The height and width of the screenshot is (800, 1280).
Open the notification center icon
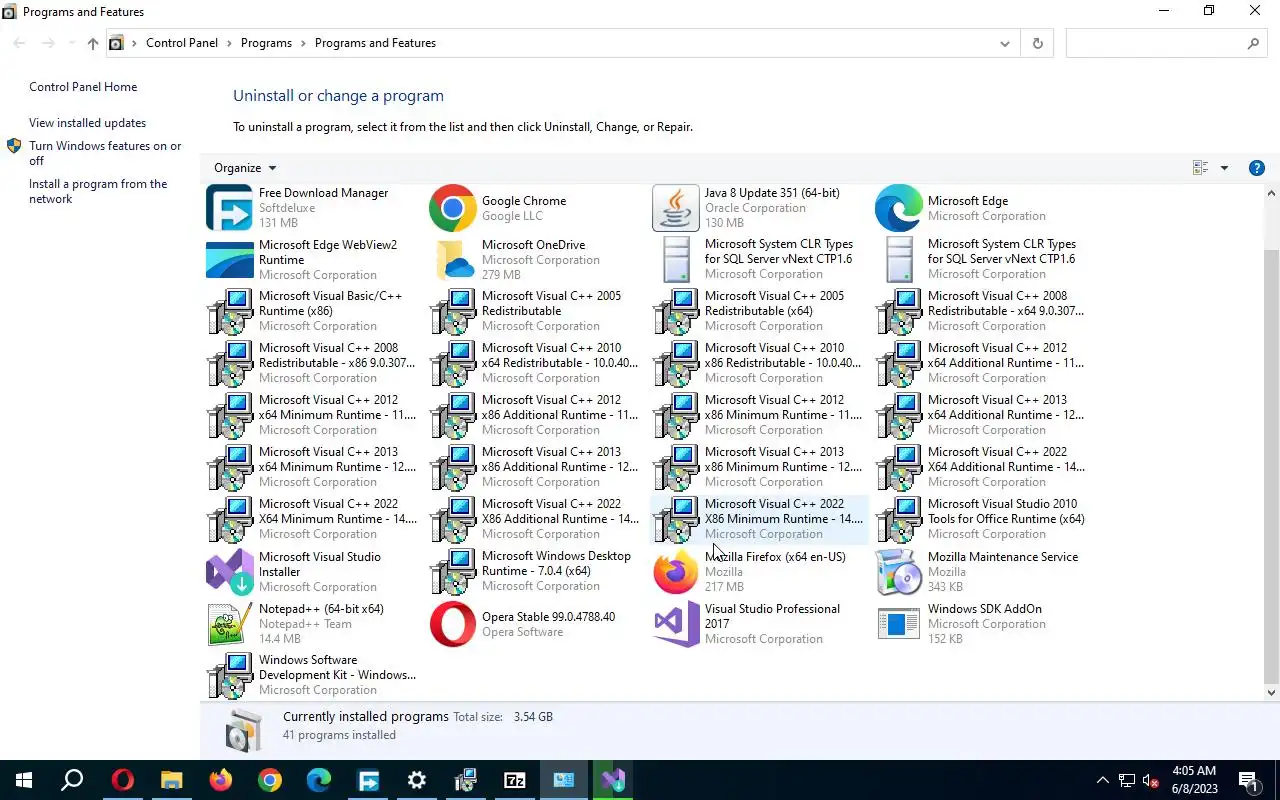(x=1248, y=780)
